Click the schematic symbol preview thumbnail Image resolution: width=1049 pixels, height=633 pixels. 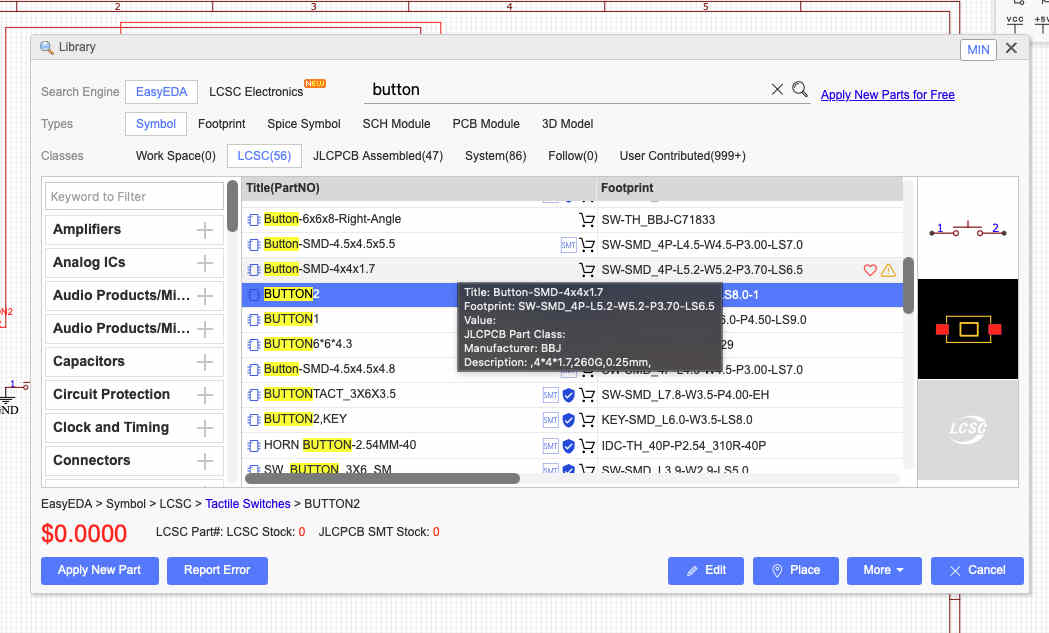click(x=967, y=229)
